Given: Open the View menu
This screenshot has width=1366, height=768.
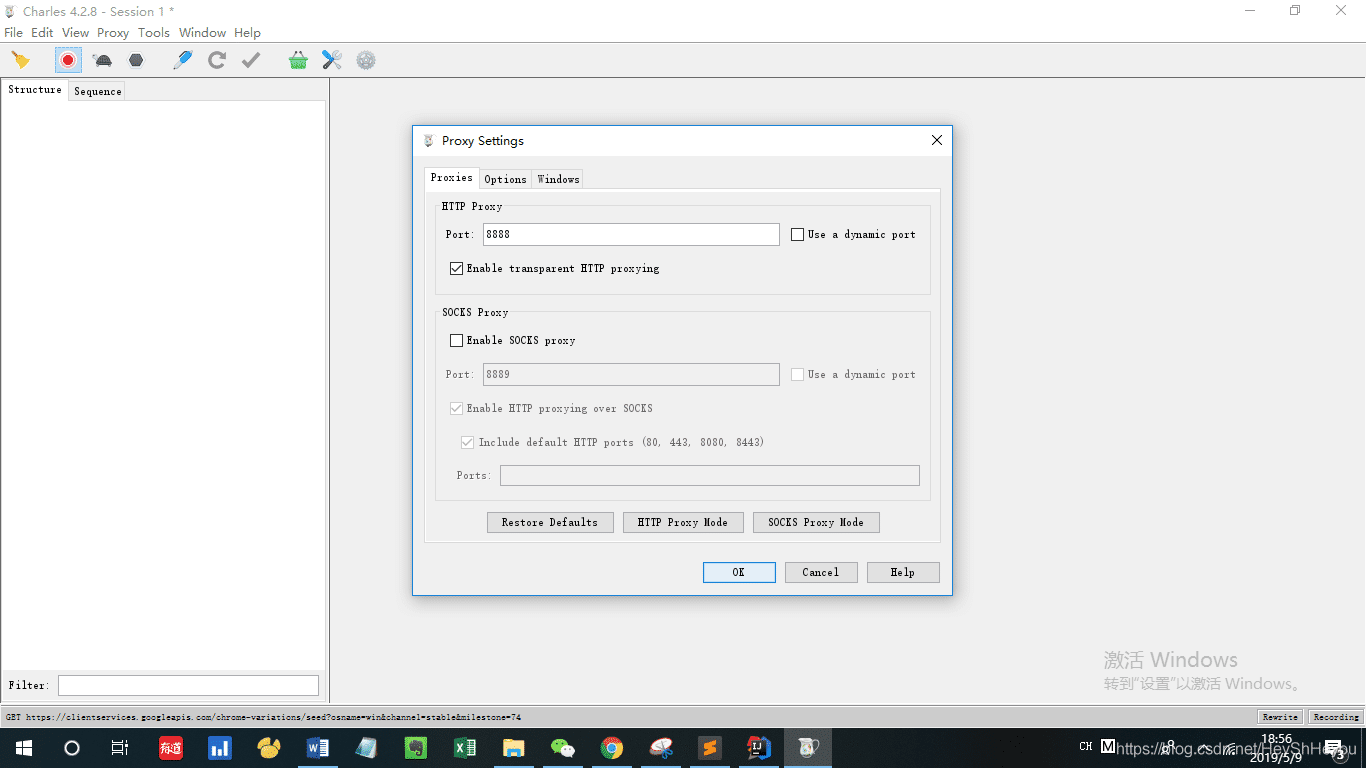Looking at the screenshot, I should 75,32.
